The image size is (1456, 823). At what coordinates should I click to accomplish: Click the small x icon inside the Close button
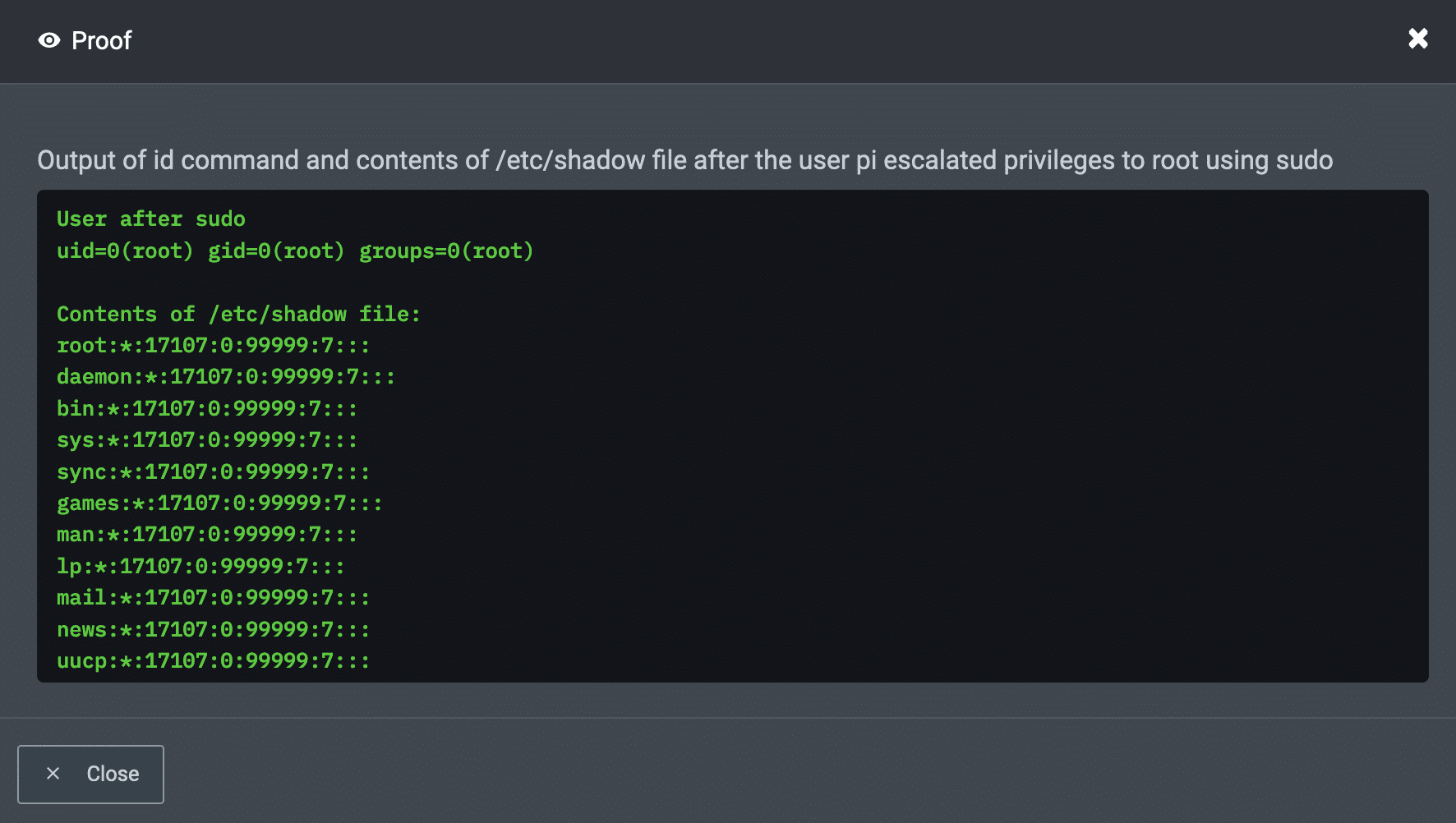pos(53,774)
